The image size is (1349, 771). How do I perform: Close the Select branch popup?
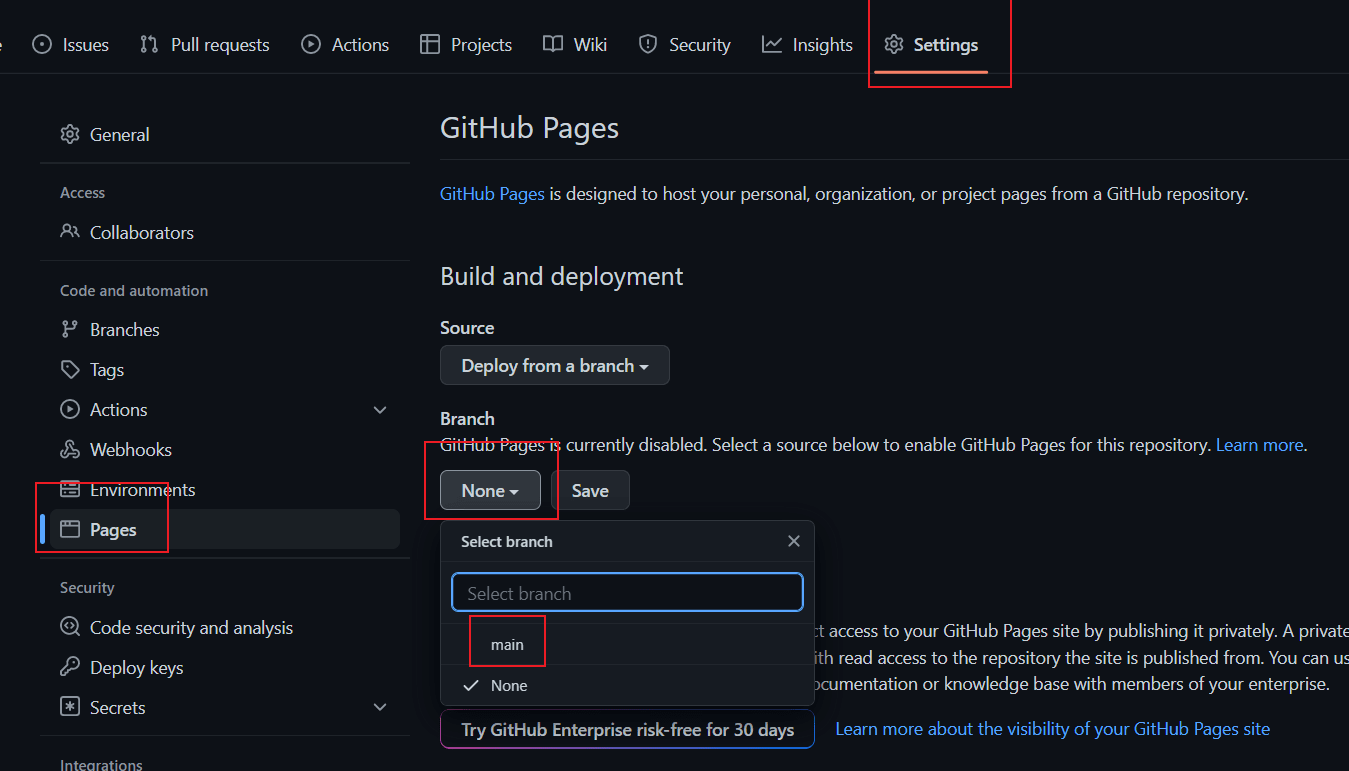tap(794, 541)
